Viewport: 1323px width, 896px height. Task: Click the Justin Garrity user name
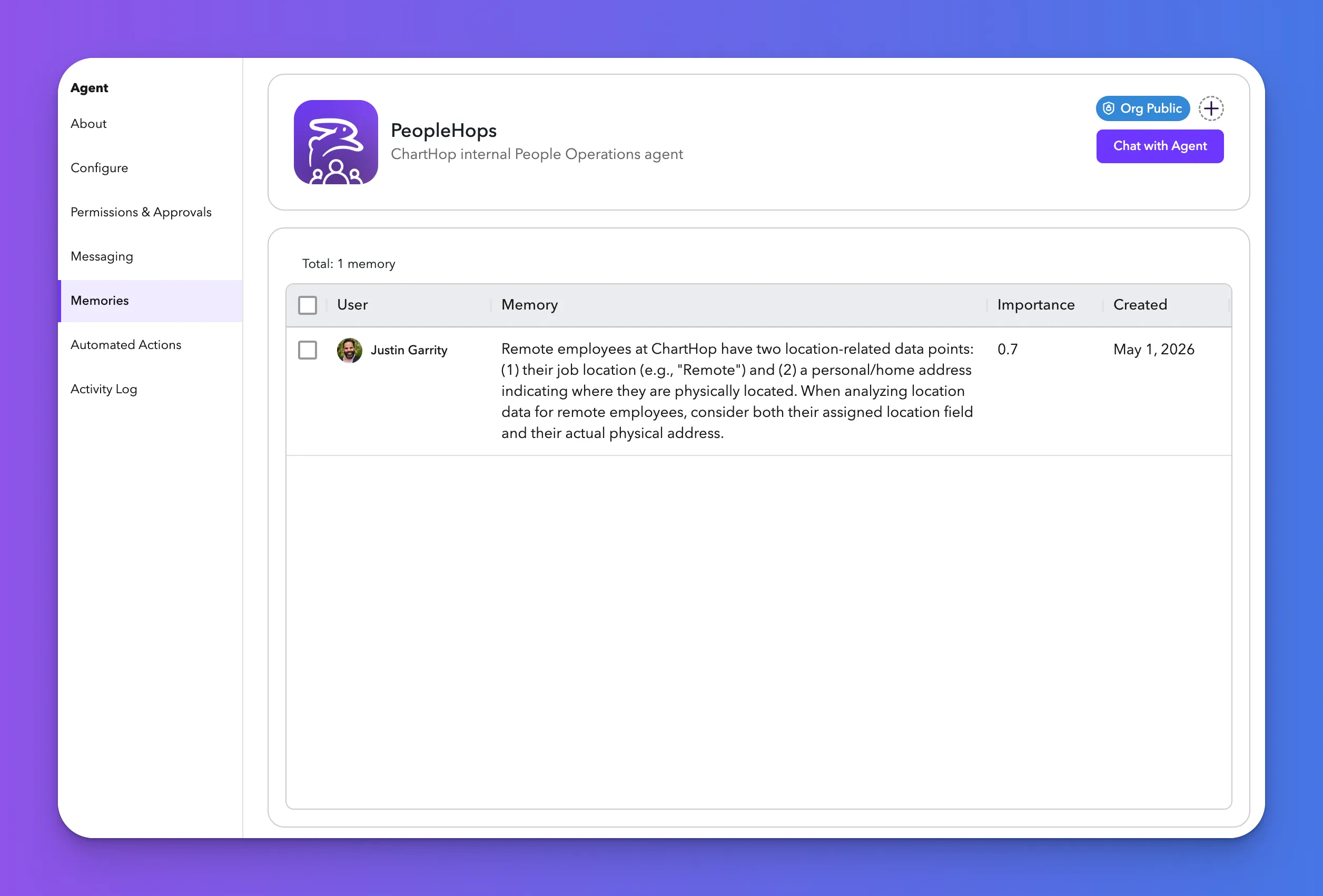click(x=409, y=350)
